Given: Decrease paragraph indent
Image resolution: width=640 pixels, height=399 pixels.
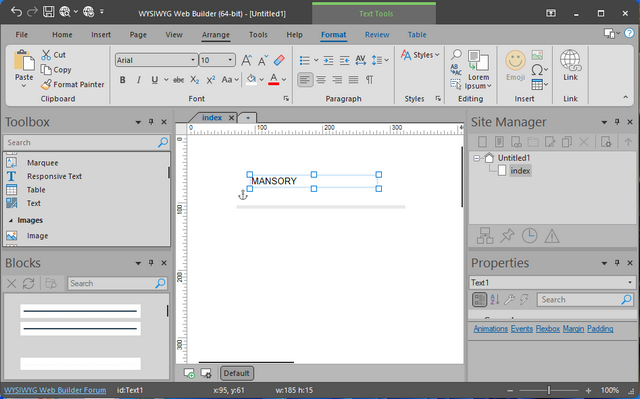Looking at the screenshot, I should click(x=344, y=60).
